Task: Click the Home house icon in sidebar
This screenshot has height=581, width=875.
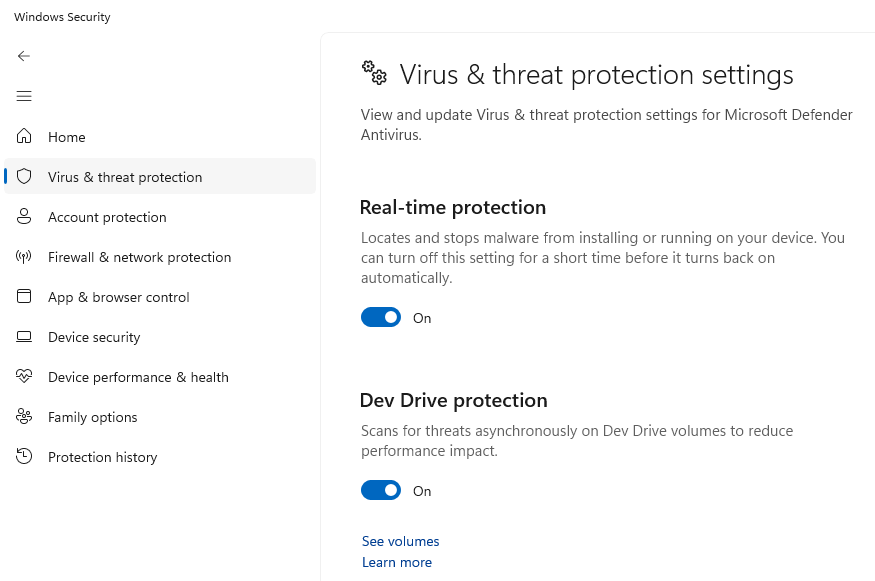Action: [x=24, y=137]
